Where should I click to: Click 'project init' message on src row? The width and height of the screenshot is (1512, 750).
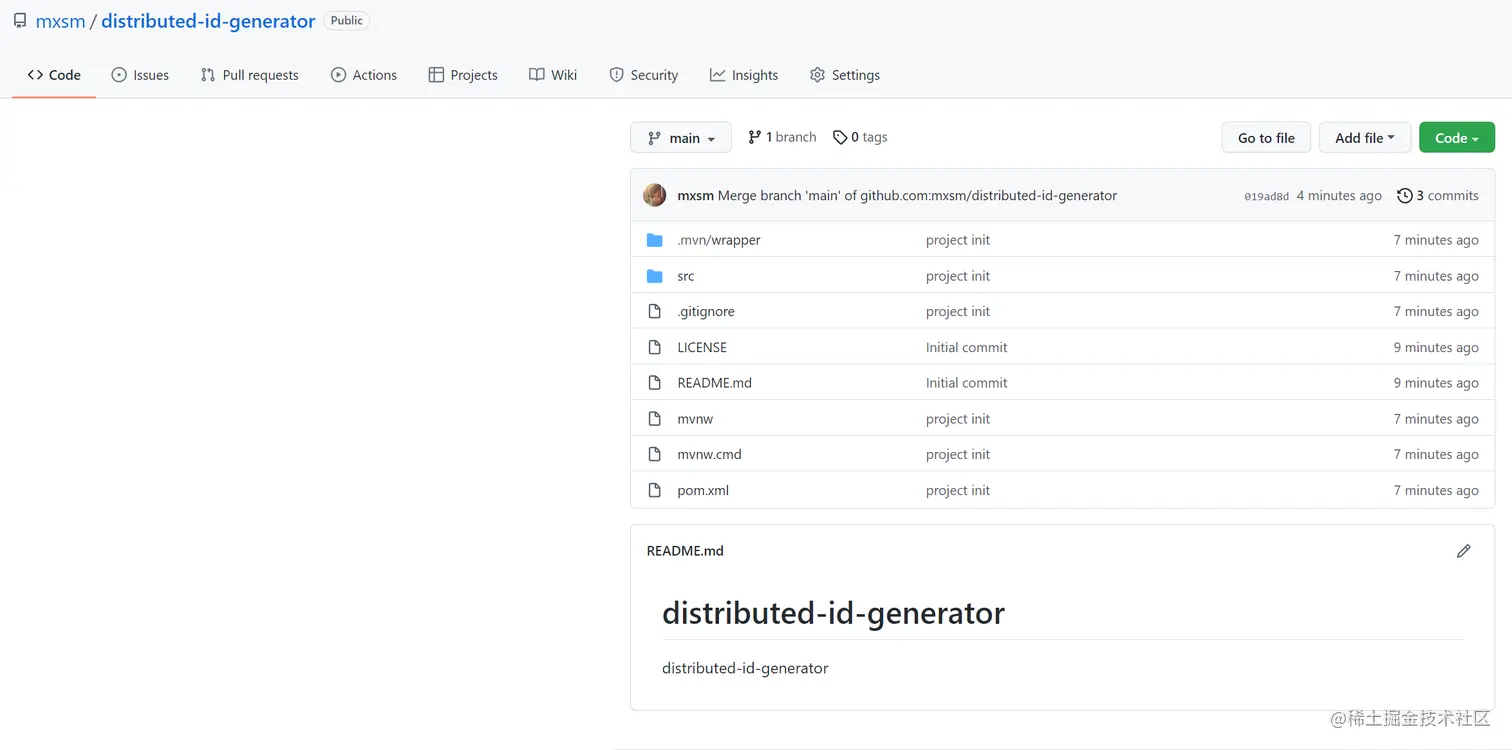point(958,276)
